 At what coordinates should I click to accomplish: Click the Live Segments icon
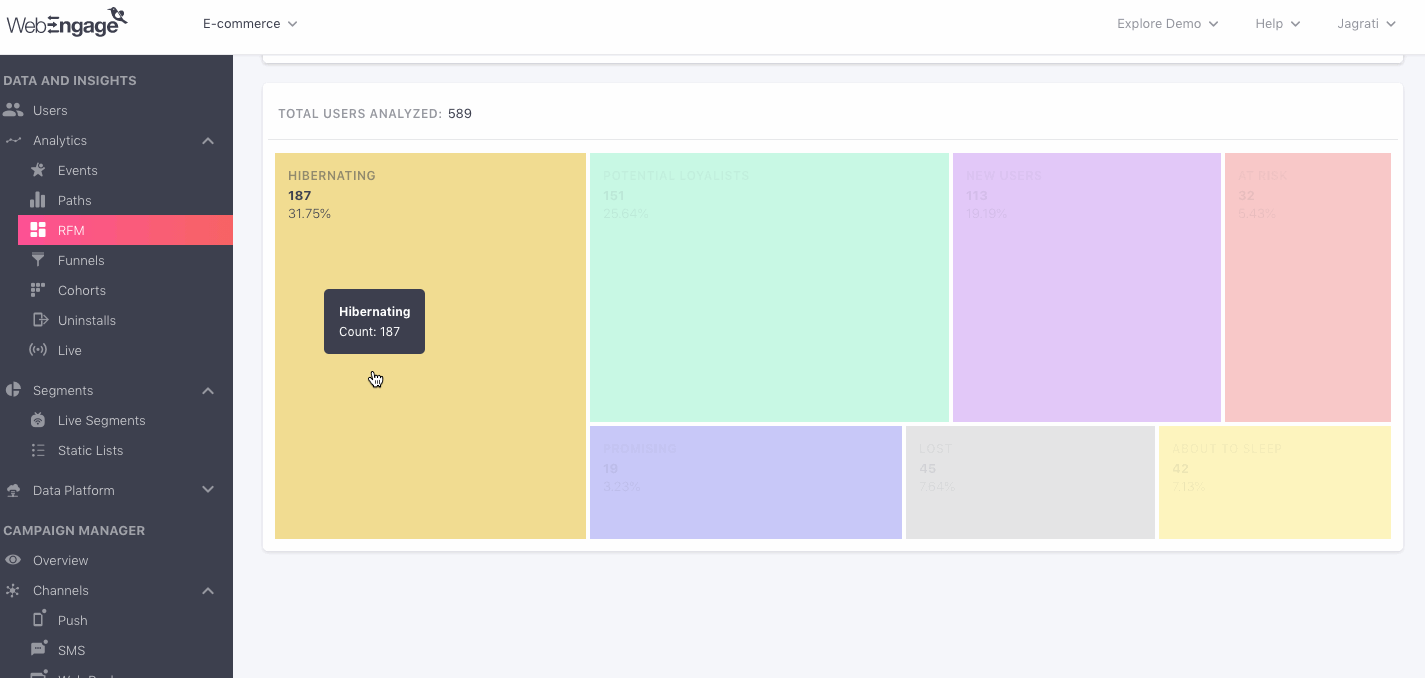(x=38, y=420)
